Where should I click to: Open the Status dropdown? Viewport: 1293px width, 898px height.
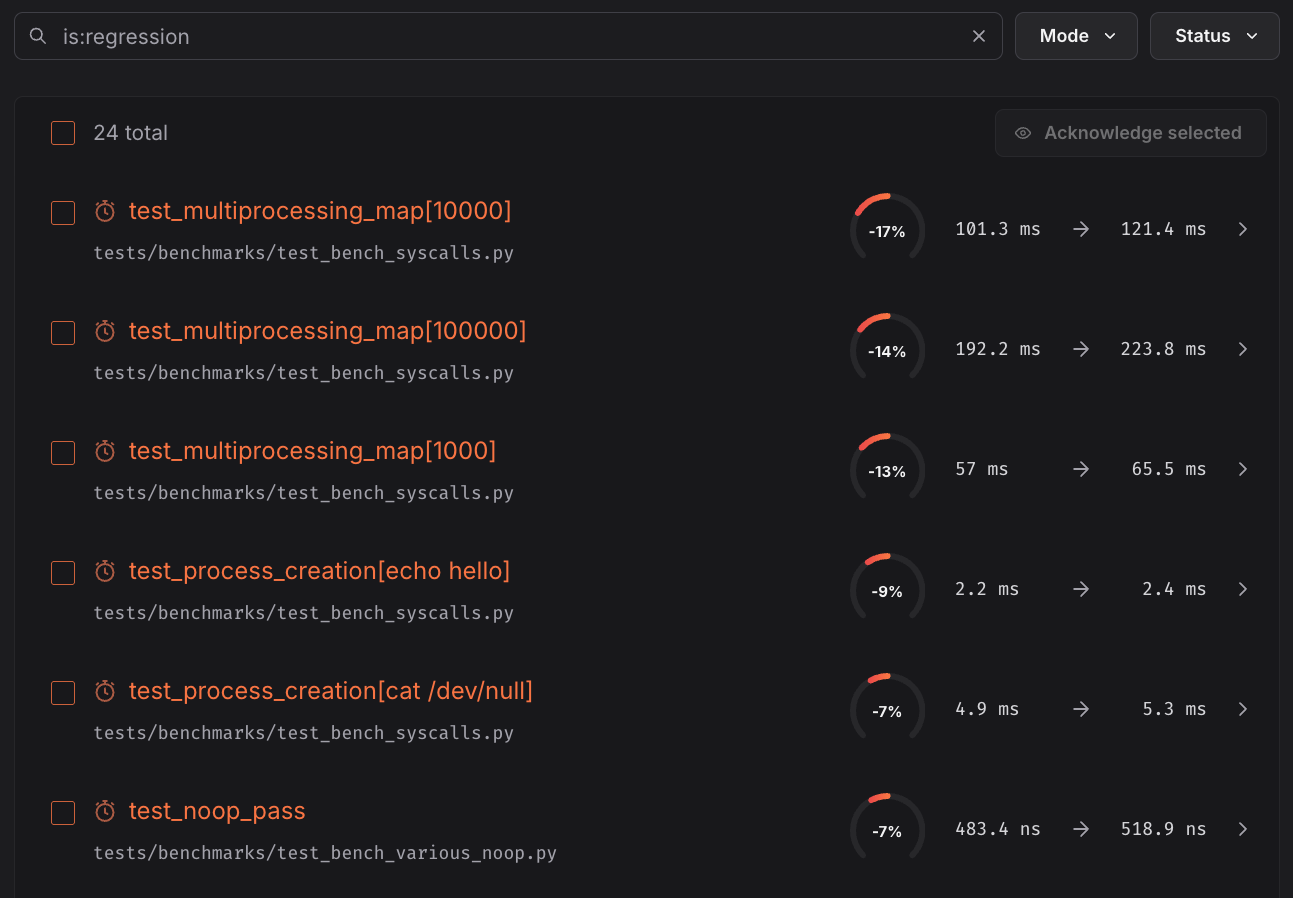(x=1214, y=35)
